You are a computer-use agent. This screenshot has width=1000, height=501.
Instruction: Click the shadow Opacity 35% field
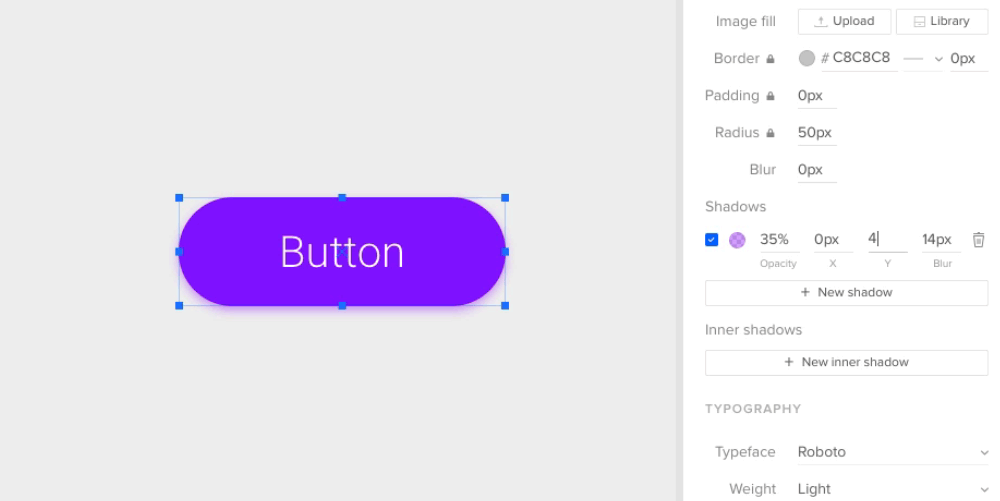(777, 240)
